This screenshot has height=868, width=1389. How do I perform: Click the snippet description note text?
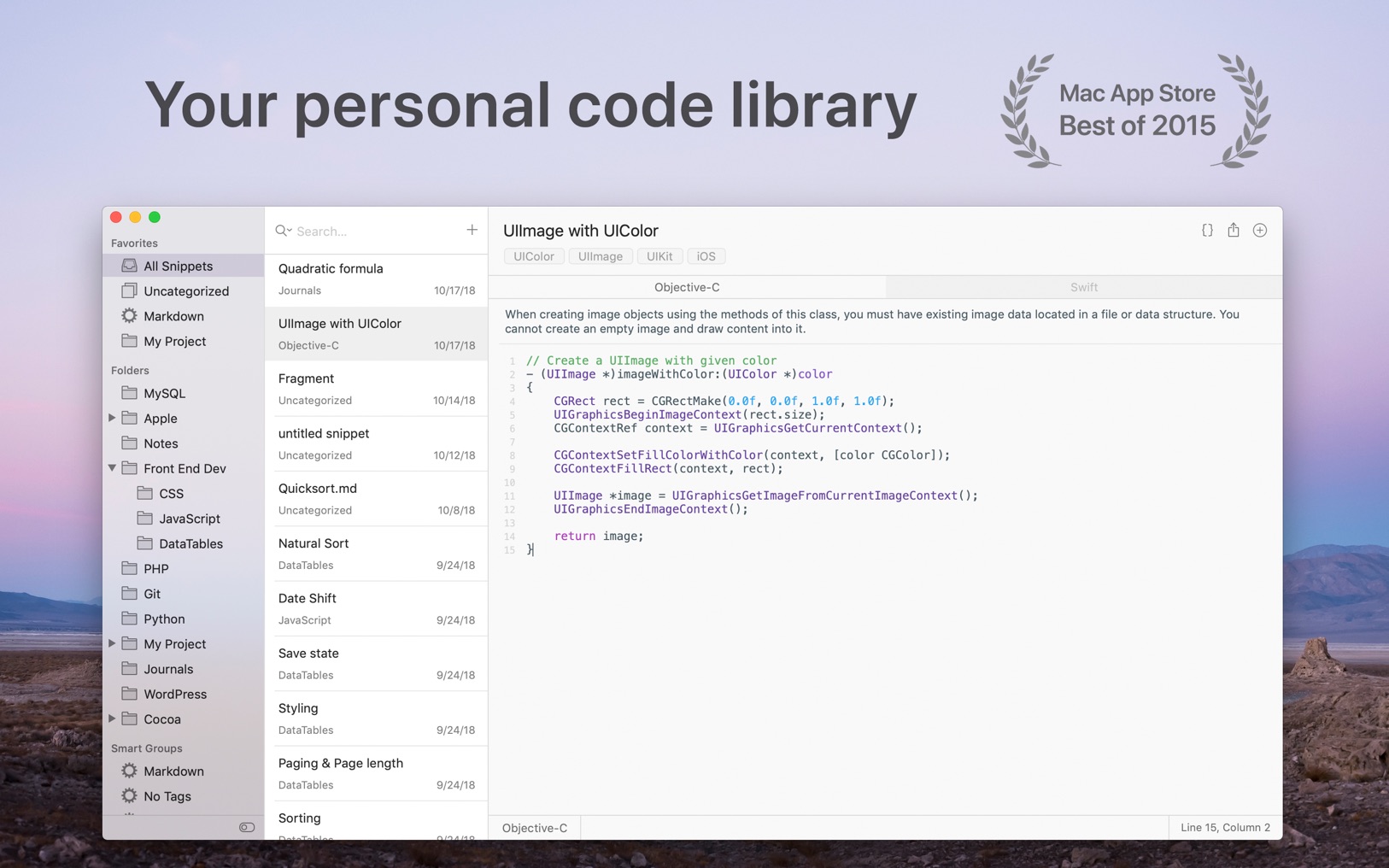click(x=872, y=321)
